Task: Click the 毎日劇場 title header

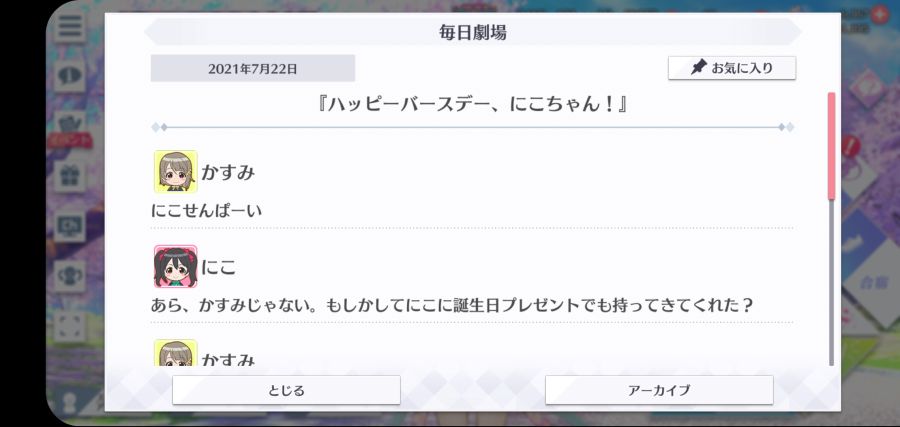Action: [472, 32]
